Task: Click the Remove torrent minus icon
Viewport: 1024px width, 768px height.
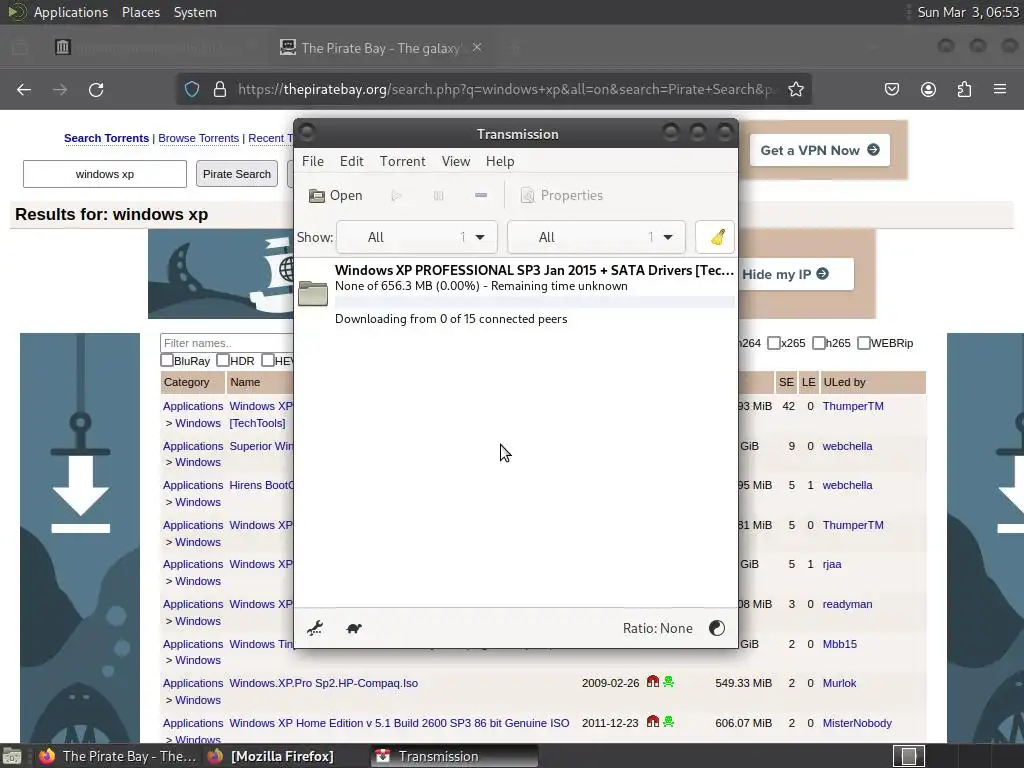Action: (481, 195)
